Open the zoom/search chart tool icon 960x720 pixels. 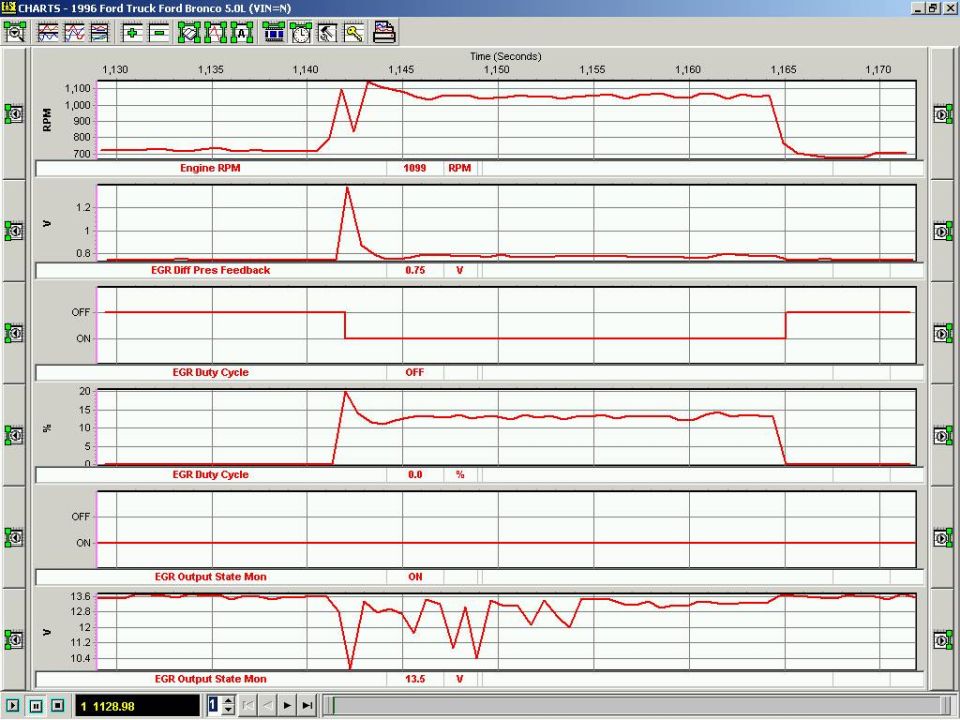15,32
